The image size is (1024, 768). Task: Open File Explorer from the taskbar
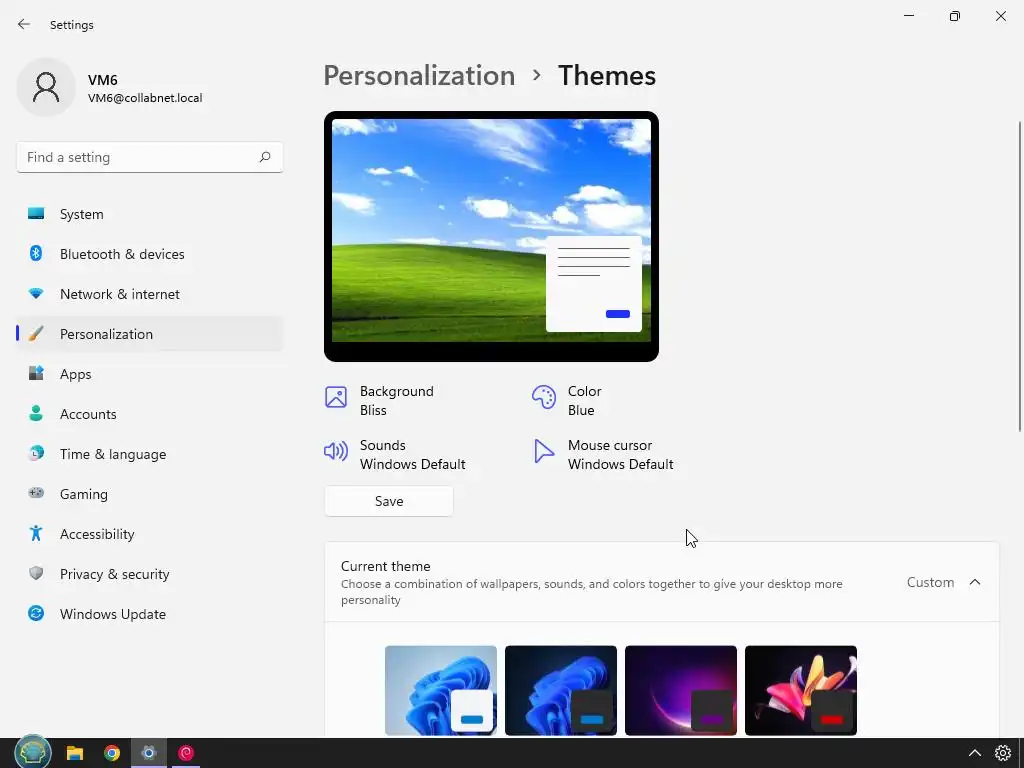pyautogui.click(x=74, y=753)
